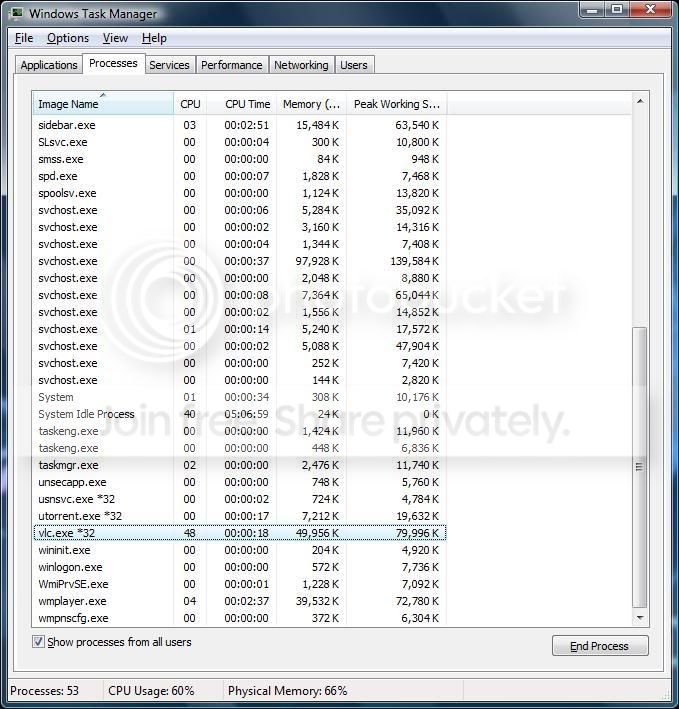This screenshot has height=709, width=679.
Task: Select the Processes tab
Action: click(113, 63)
